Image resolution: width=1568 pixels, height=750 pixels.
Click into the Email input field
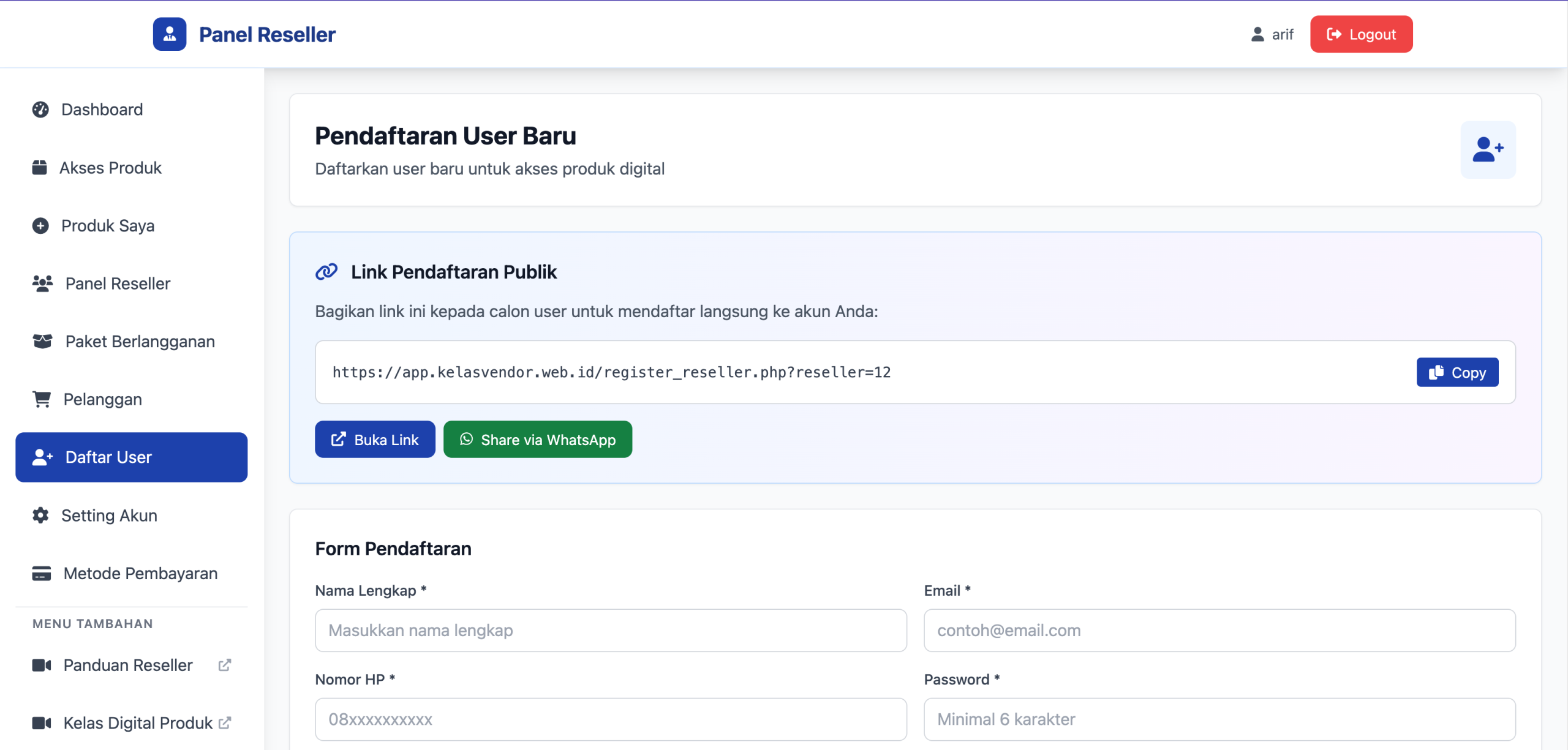pyautogui.click(x=1219, y=631)
